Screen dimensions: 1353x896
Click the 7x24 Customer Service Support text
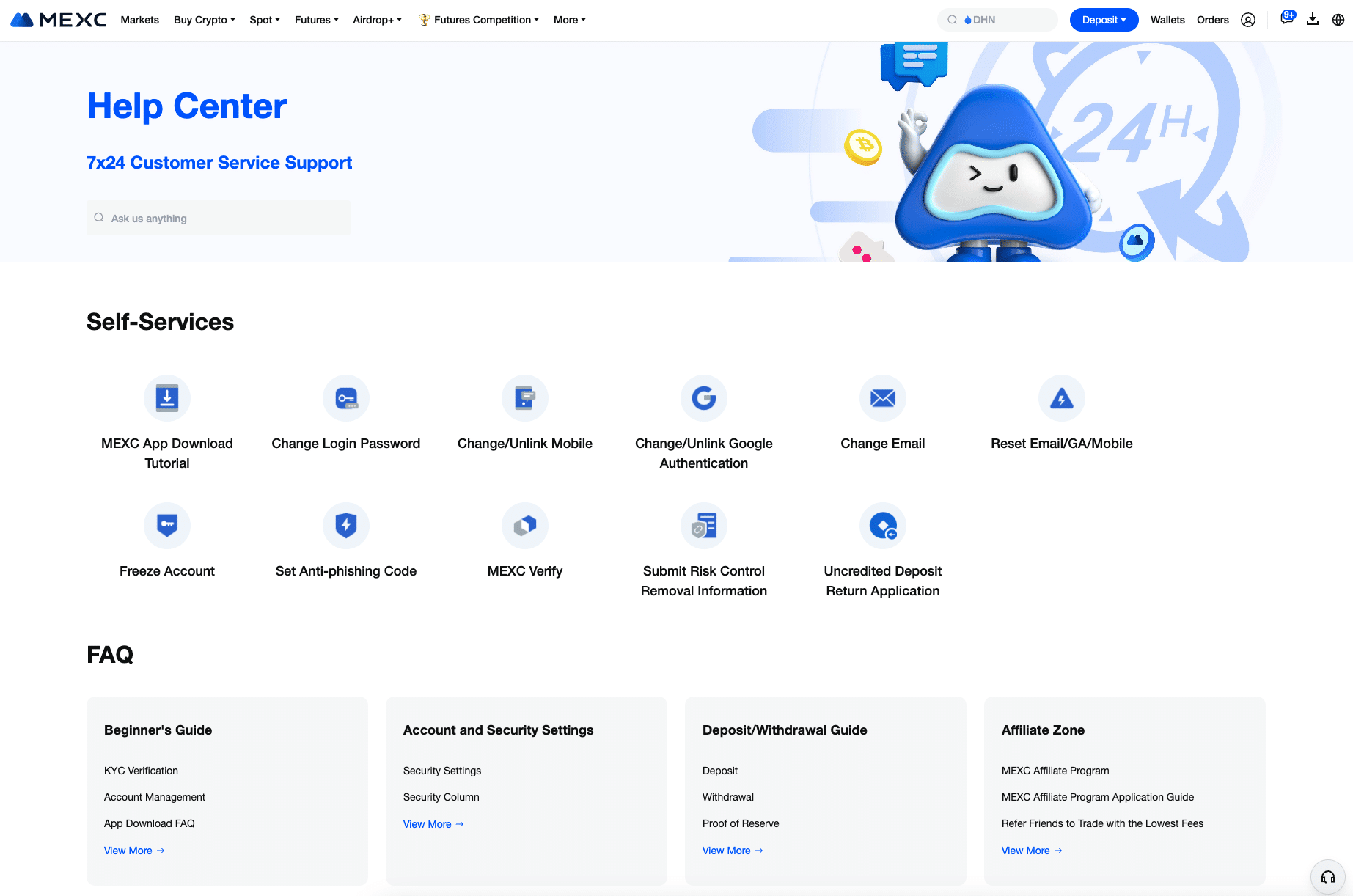(219, 163)
